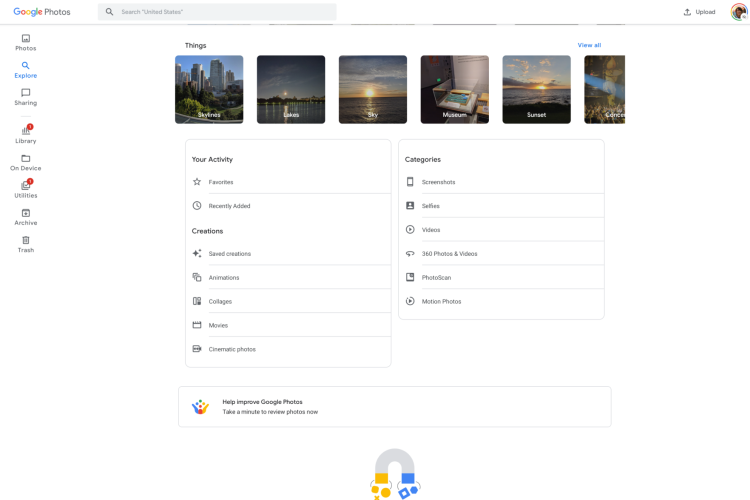Open Favorites under Your Activity
The width and height of the screenshot is (750, 500).
(x=221, y=182)
